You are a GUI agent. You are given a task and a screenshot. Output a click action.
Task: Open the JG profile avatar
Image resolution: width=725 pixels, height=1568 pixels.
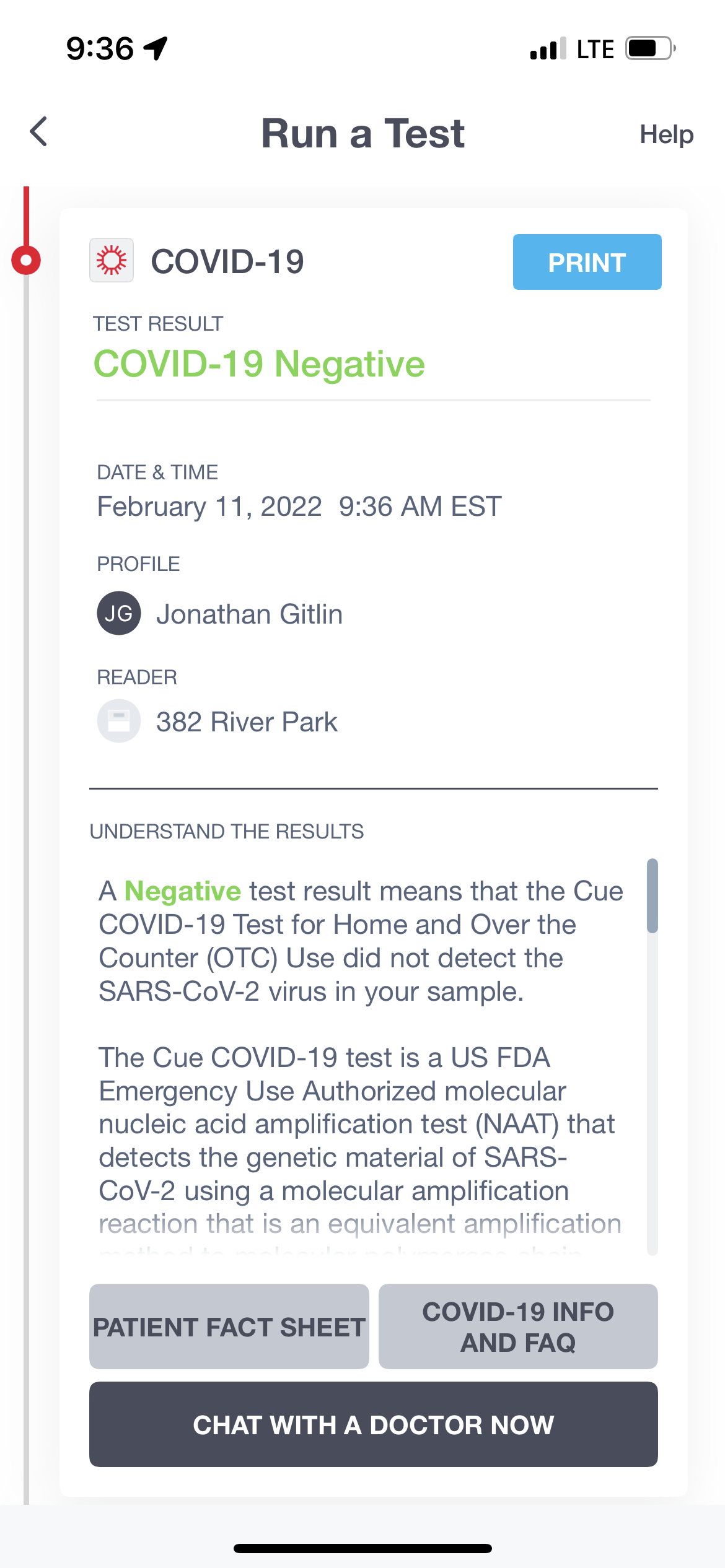tap(118, 613)
